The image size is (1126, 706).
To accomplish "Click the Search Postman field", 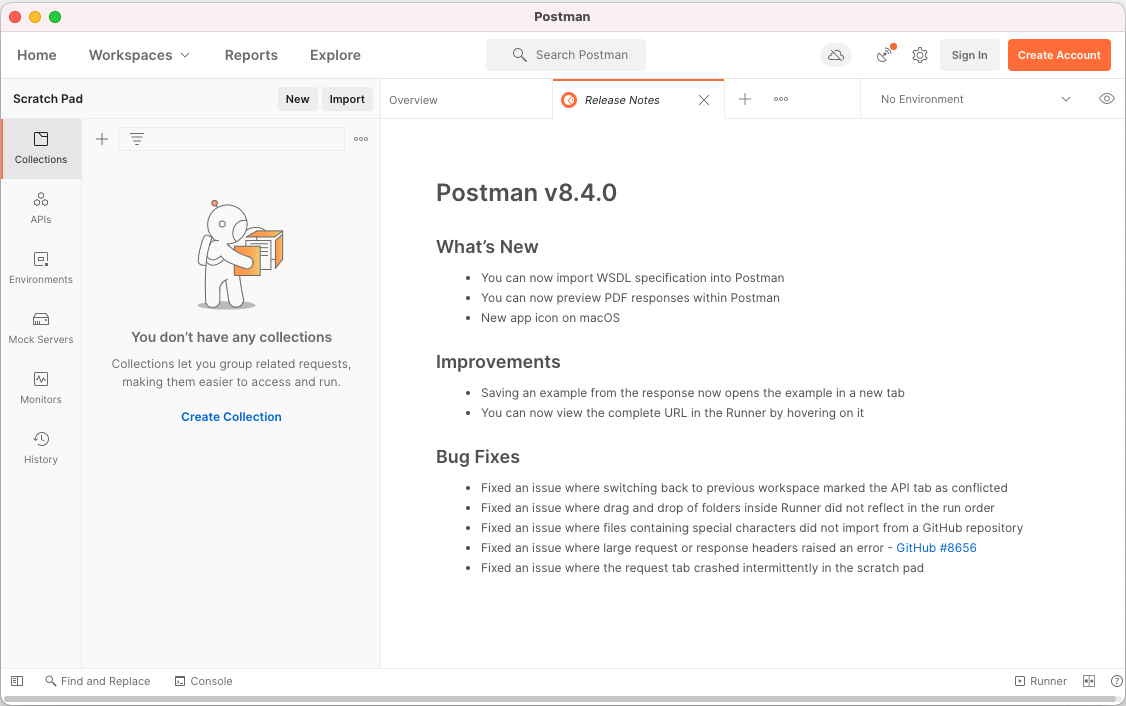I will pyautogui.click(x=566, y=55).
